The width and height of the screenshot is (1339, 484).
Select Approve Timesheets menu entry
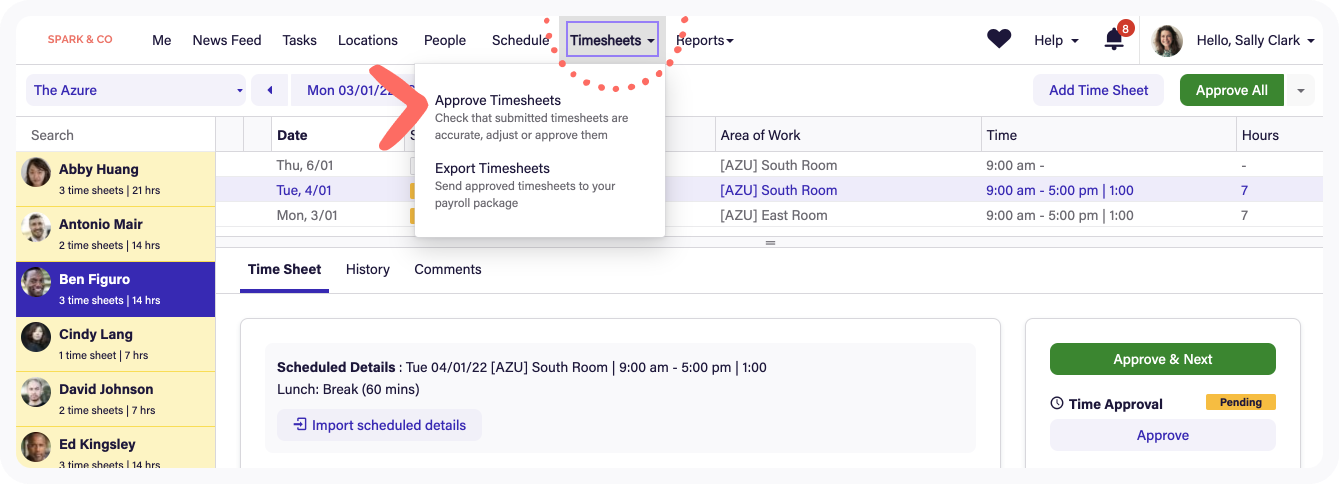[x=498, y=101]
